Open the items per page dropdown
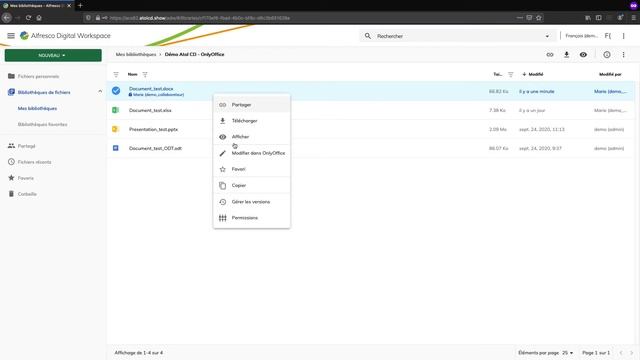 [x=568, y=353]
